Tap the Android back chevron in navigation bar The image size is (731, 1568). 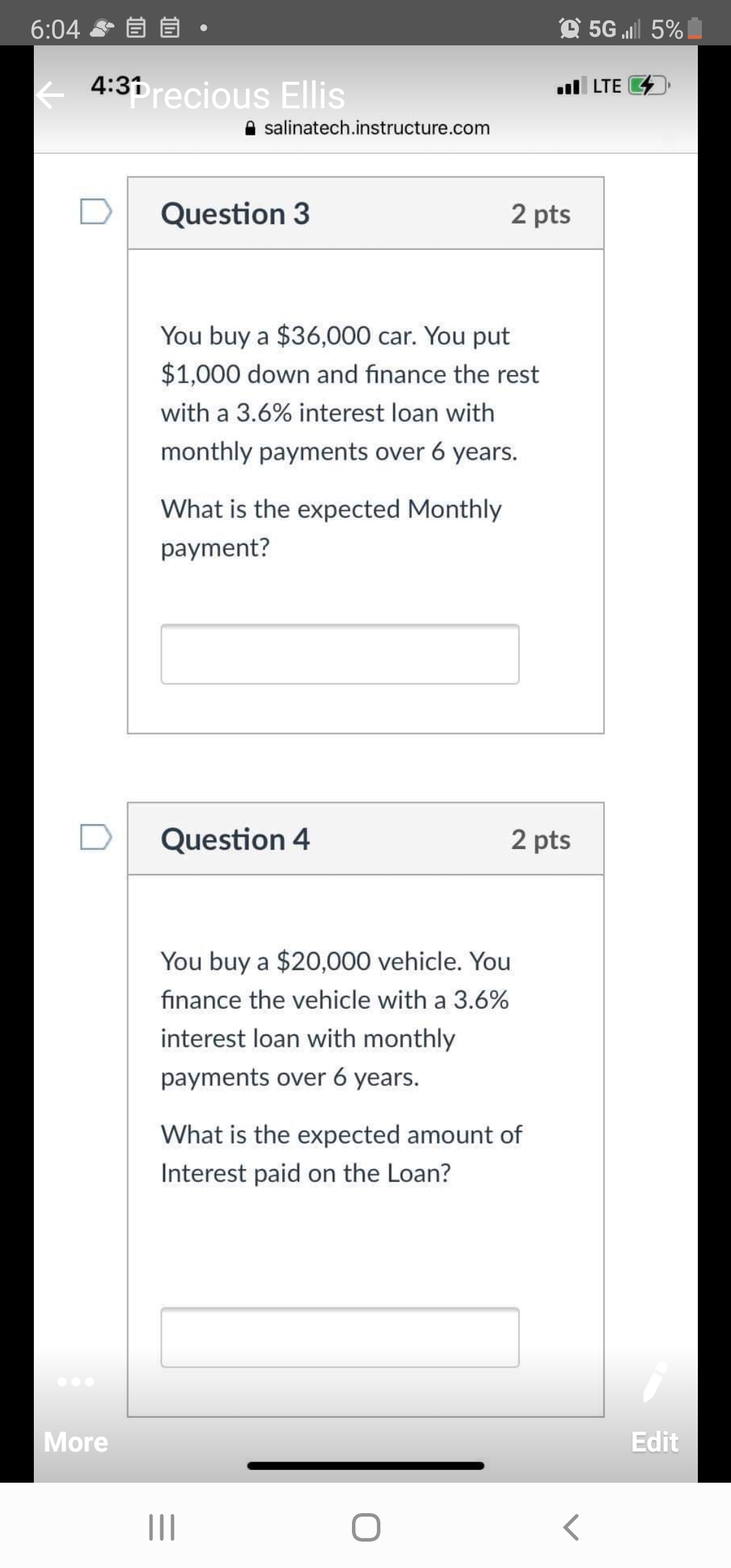(x=571, y=1527)
